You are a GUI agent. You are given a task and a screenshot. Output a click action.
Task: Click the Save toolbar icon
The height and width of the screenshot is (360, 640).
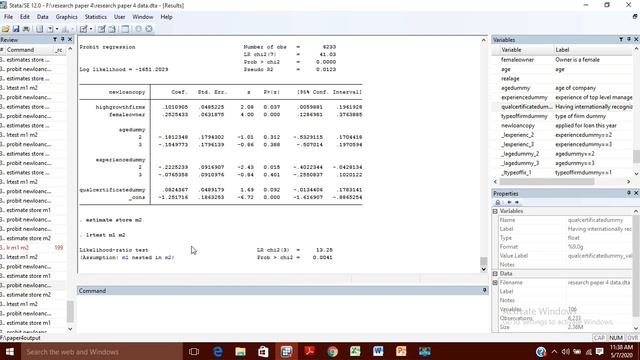point(16,29)
